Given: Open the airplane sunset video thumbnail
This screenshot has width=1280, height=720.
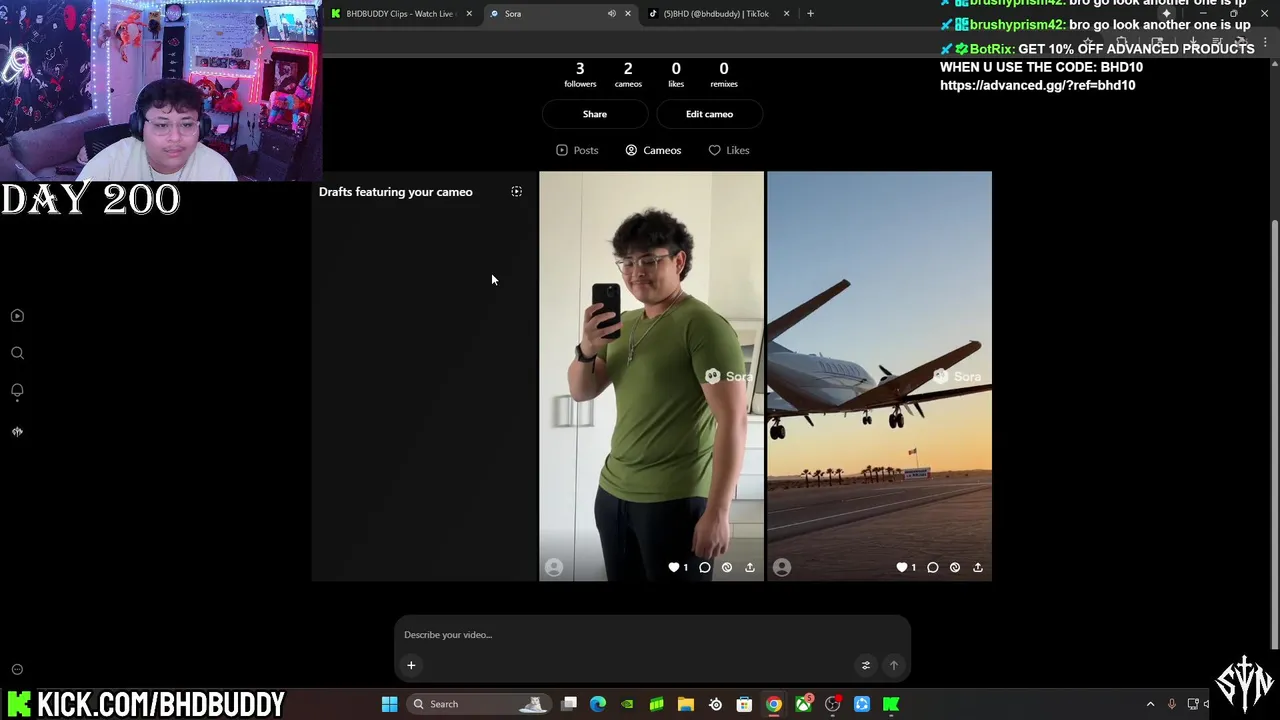Looking at the screenshot, I should tap(879, 376).
